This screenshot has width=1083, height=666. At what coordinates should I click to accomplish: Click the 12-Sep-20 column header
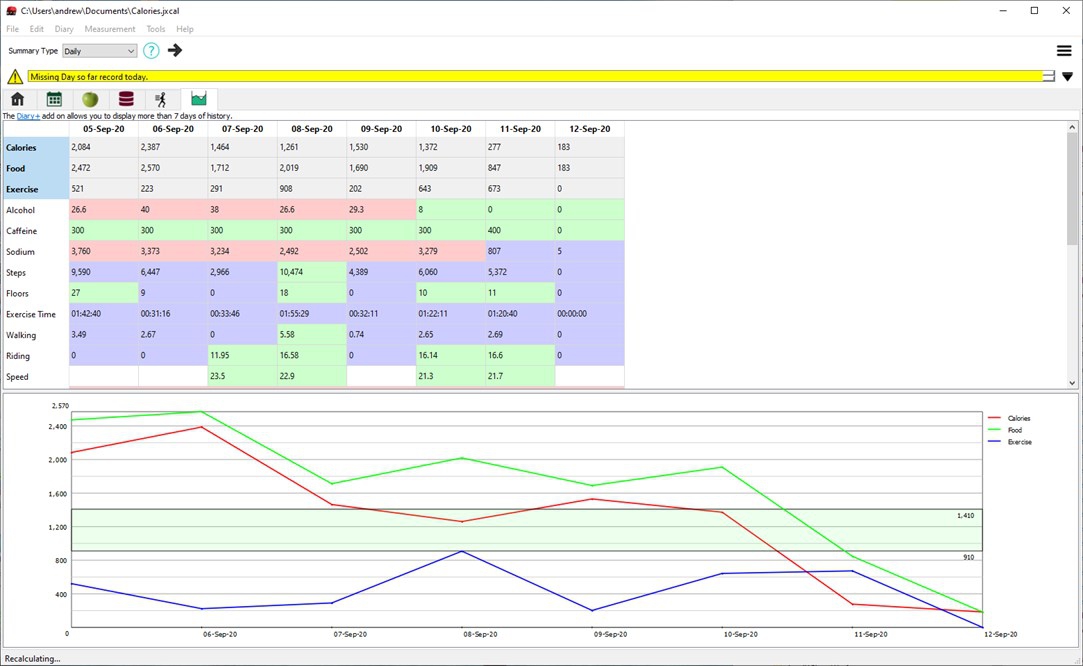pos(590,129)
